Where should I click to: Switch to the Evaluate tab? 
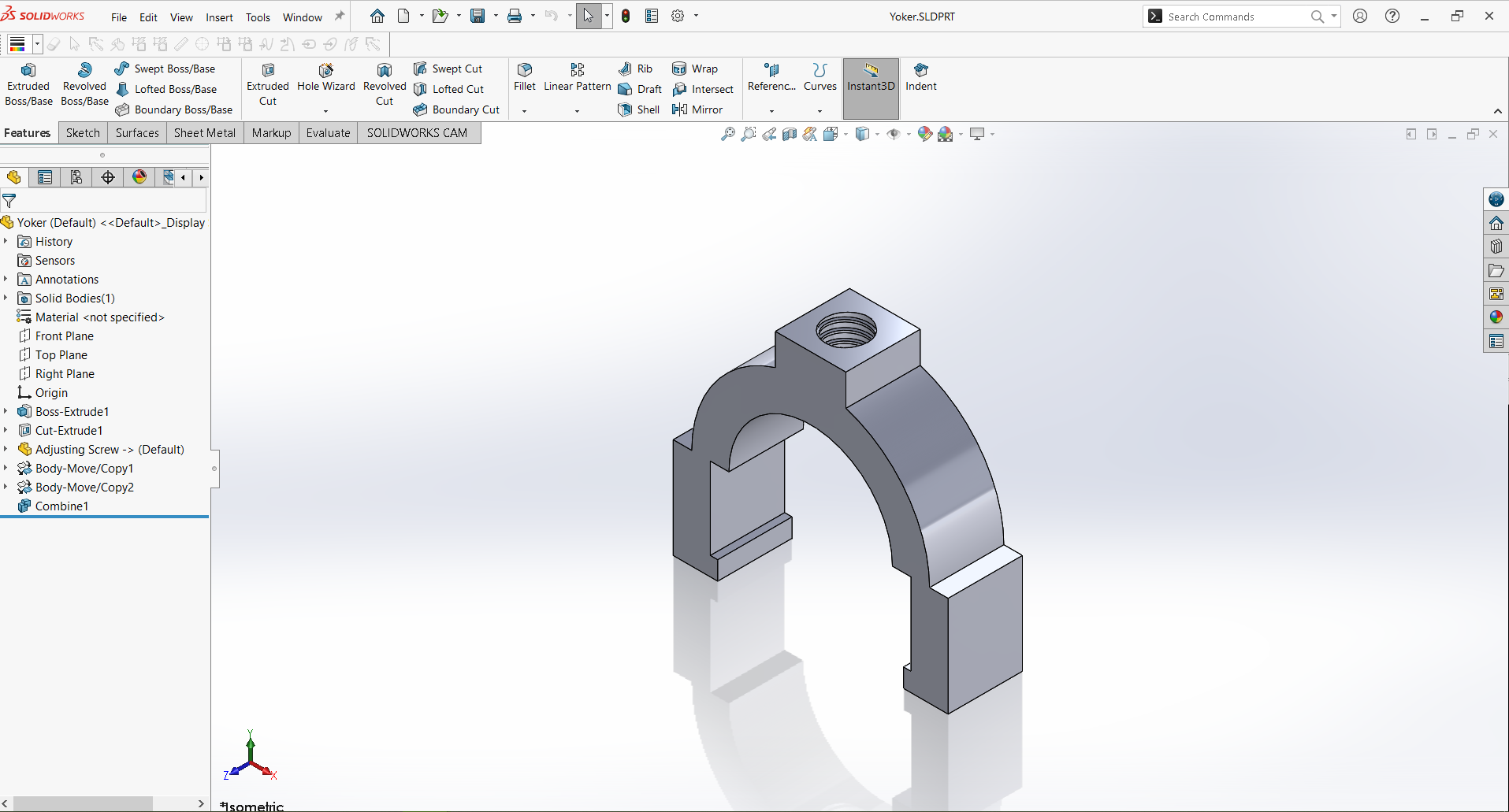328,133
